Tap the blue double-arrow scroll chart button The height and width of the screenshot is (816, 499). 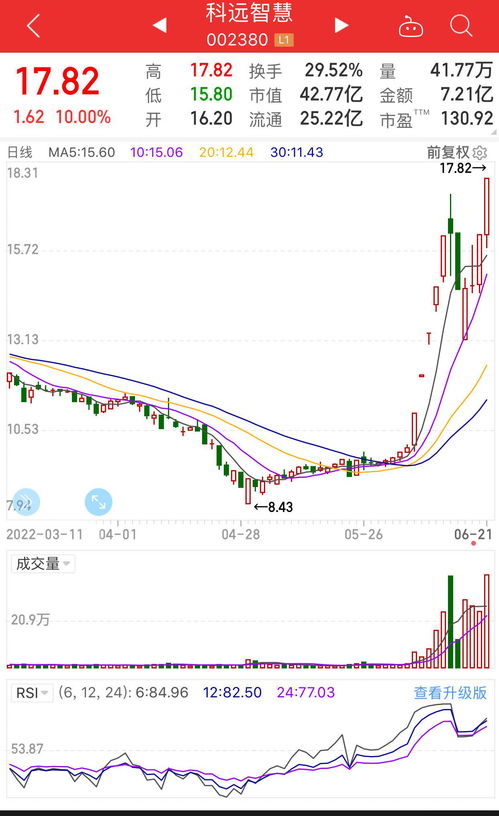point(25,502)
